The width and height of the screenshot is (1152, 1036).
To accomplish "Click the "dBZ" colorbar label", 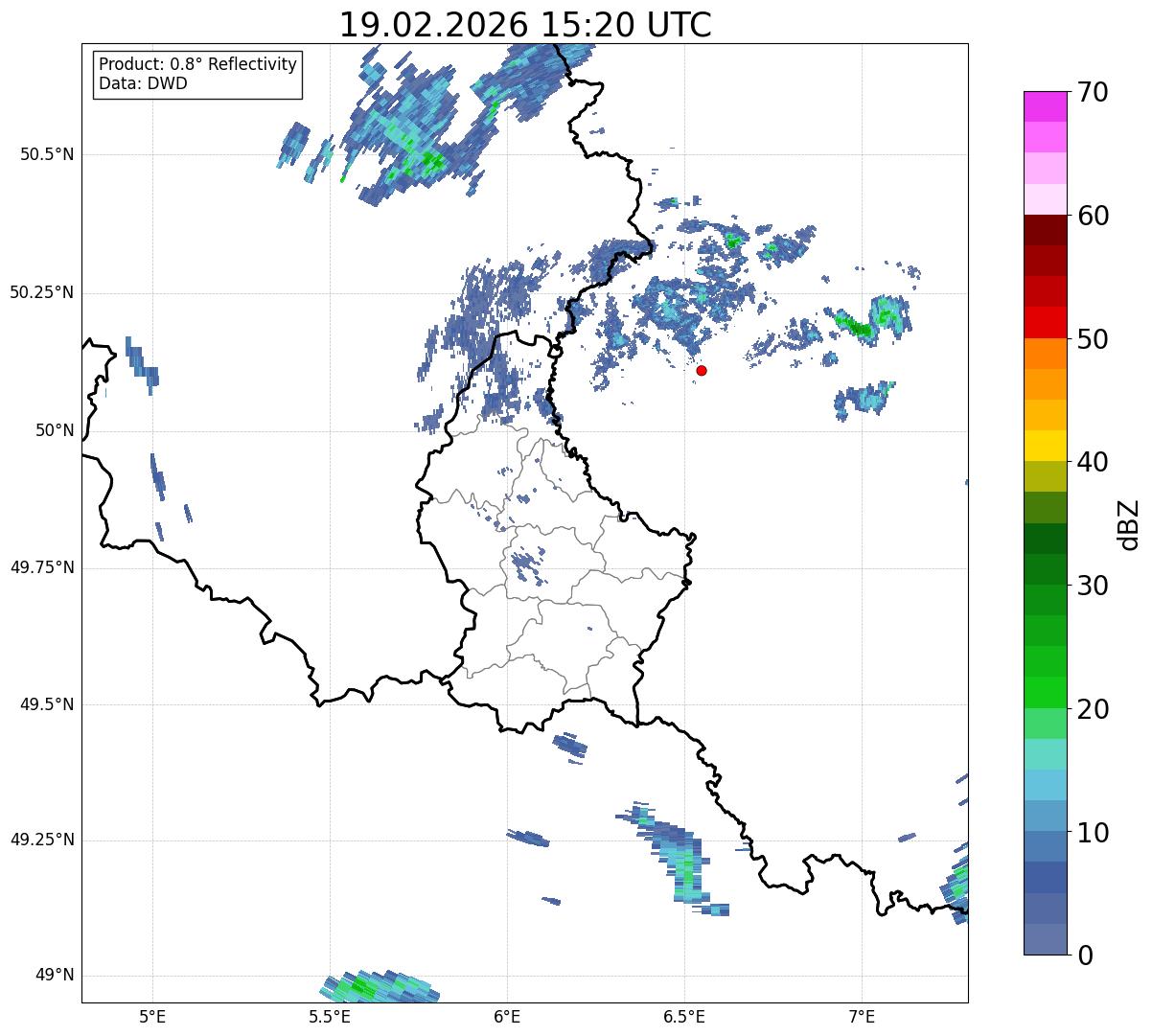I will pos(1129,523).
